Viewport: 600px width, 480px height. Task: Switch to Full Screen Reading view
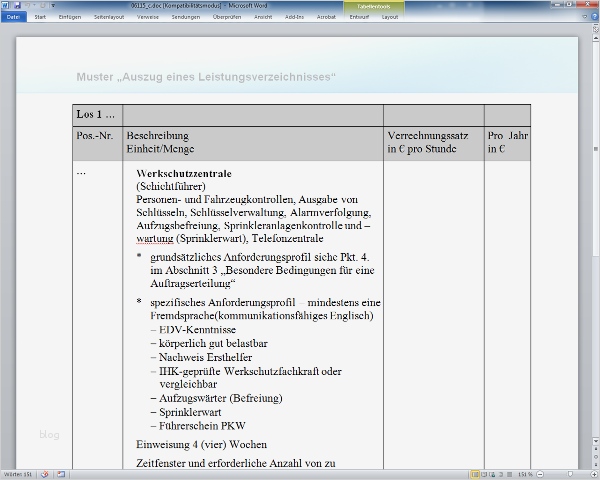point(484,475)
